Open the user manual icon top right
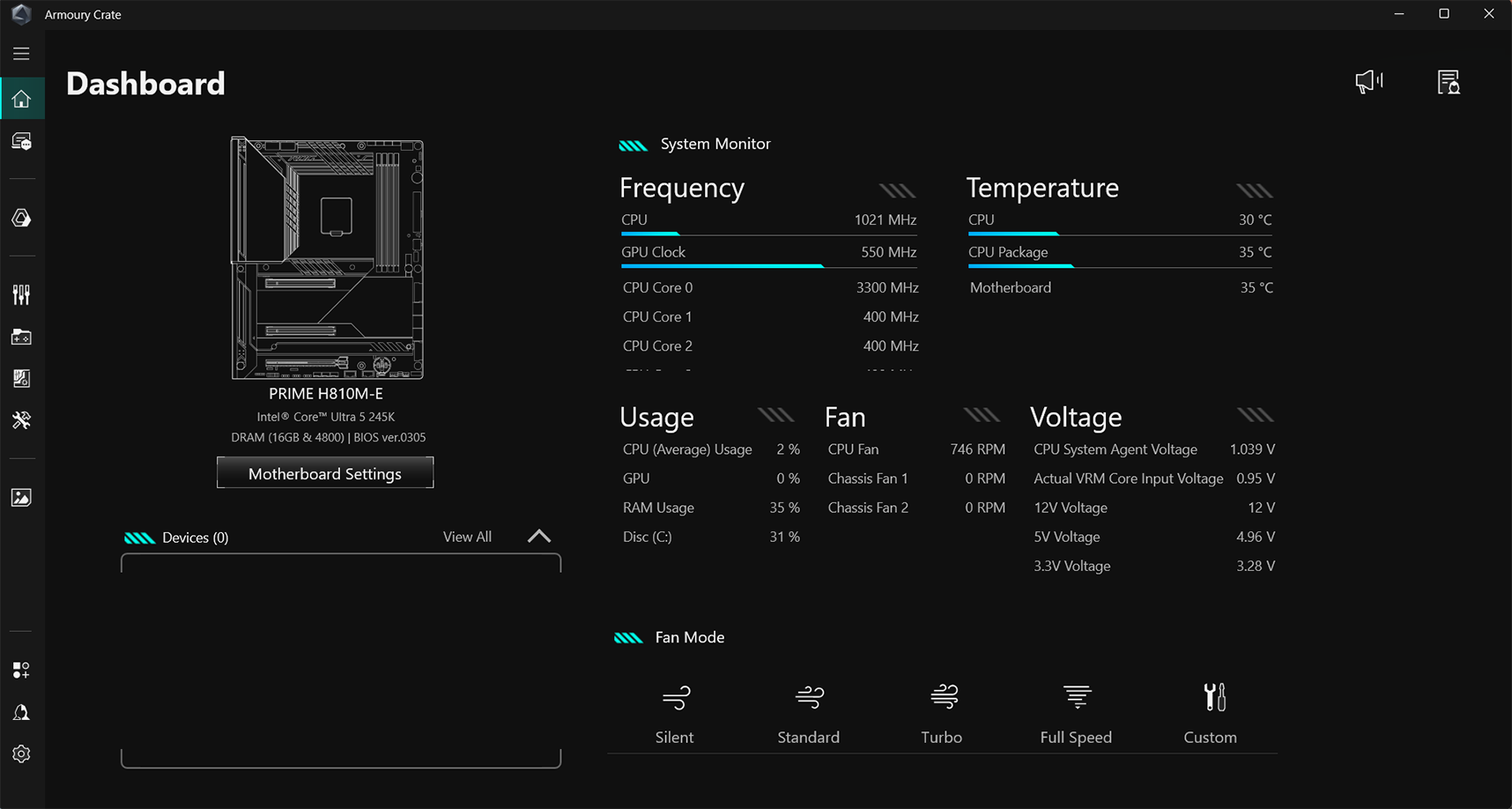Image resolution: width=1512 pixels, height=809 pixels. pos(1449,81)
